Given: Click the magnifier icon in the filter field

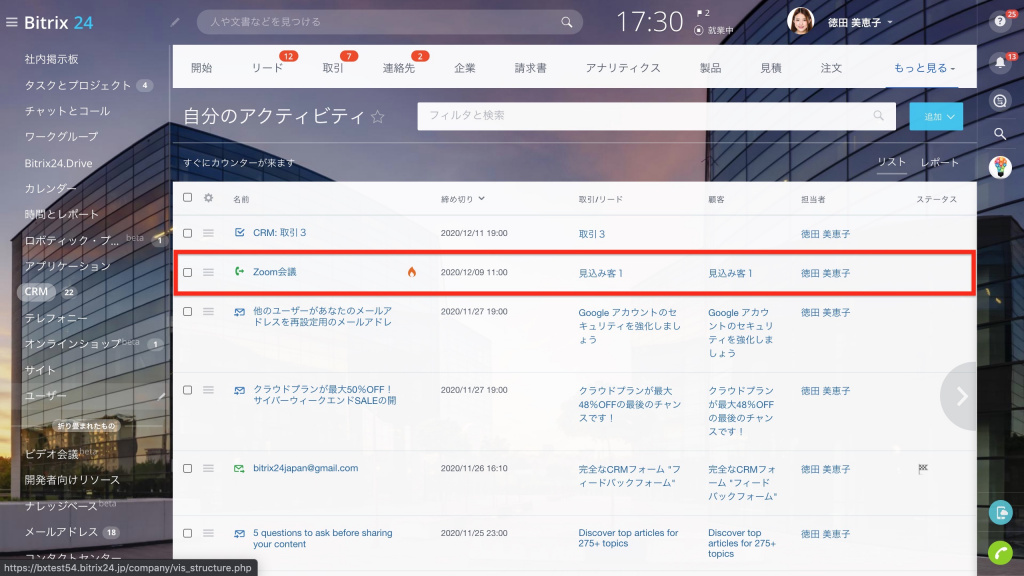Looking at the screenshot, I should (878, 116).
